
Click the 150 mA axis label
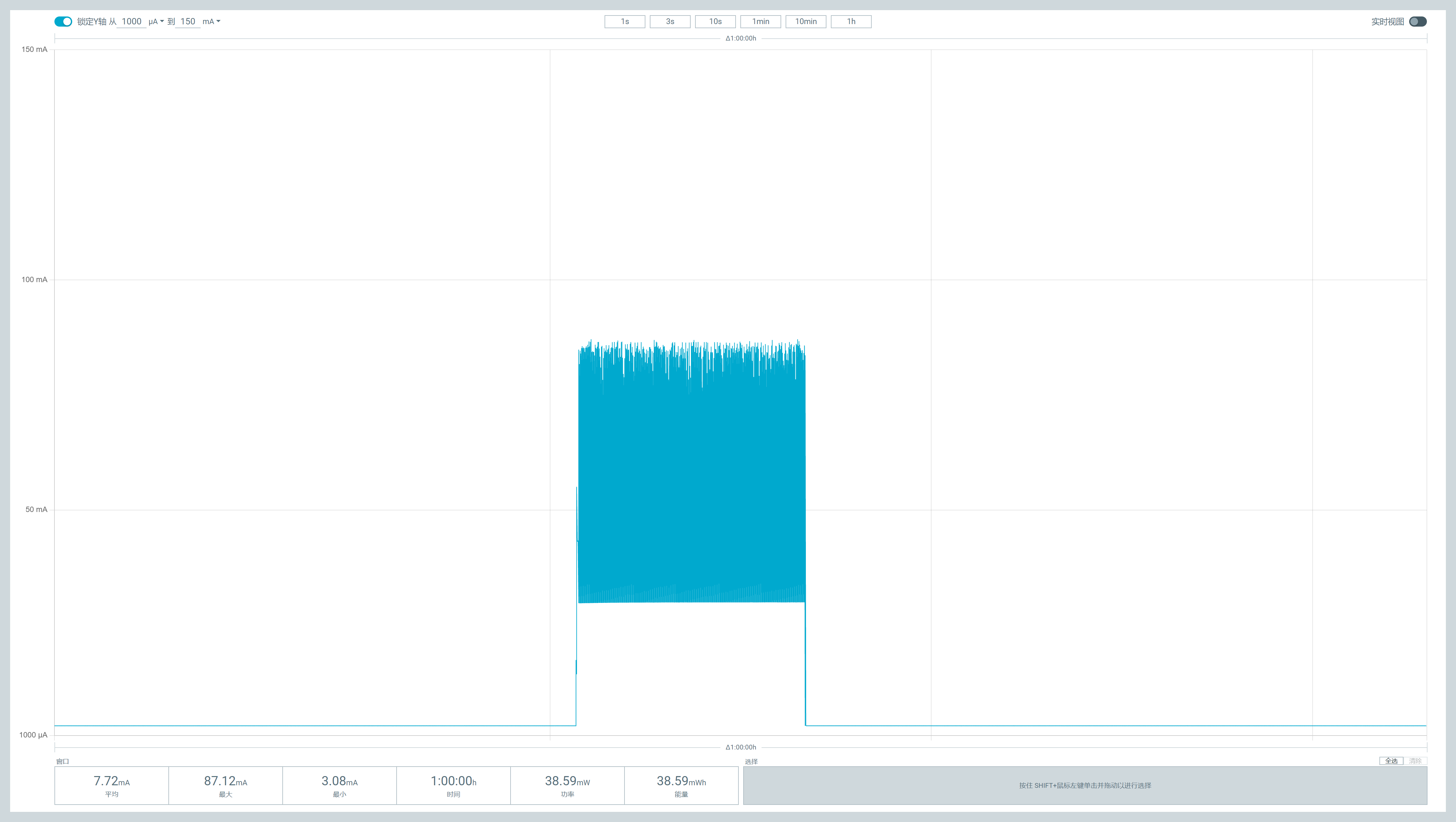tap(35, 49)
